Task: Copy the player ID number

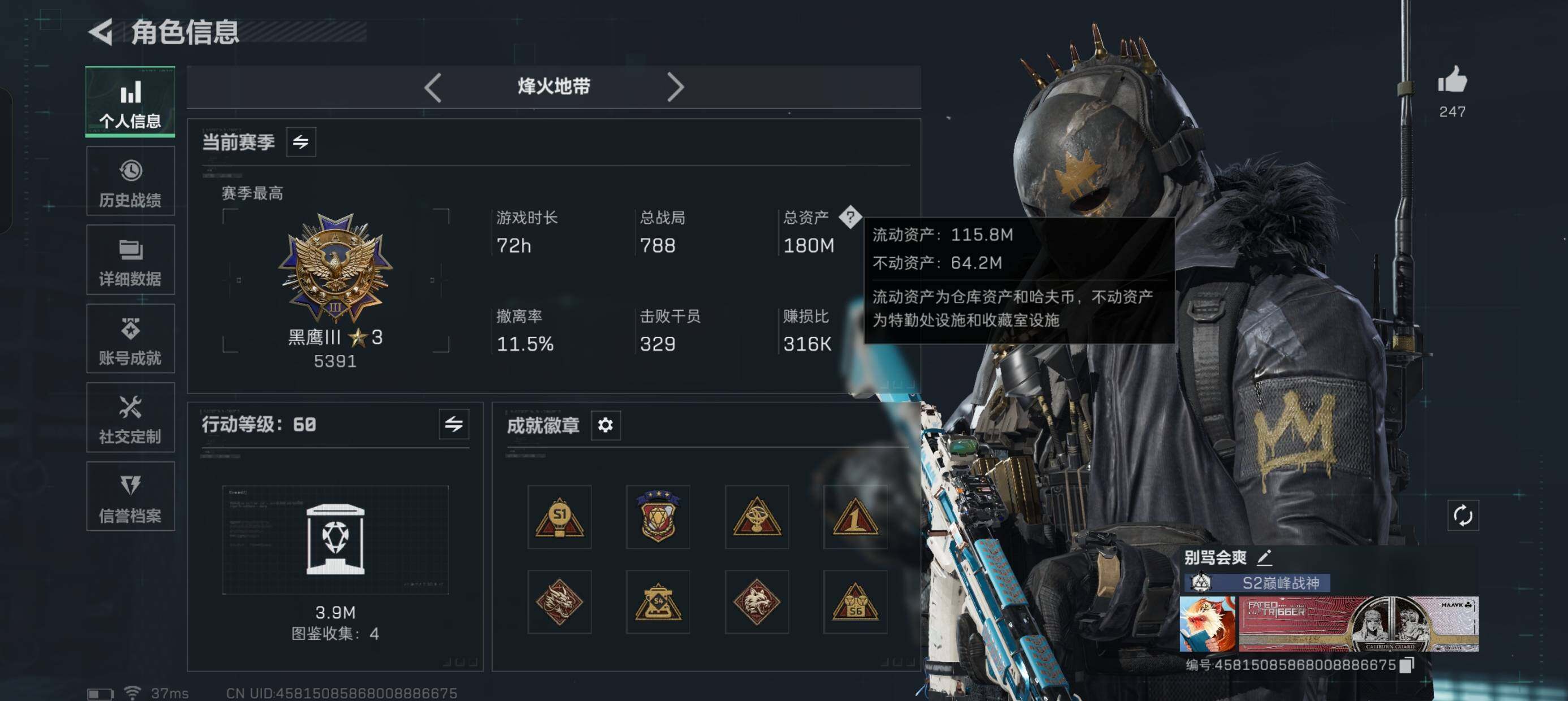Action: tap(1407, 665)
